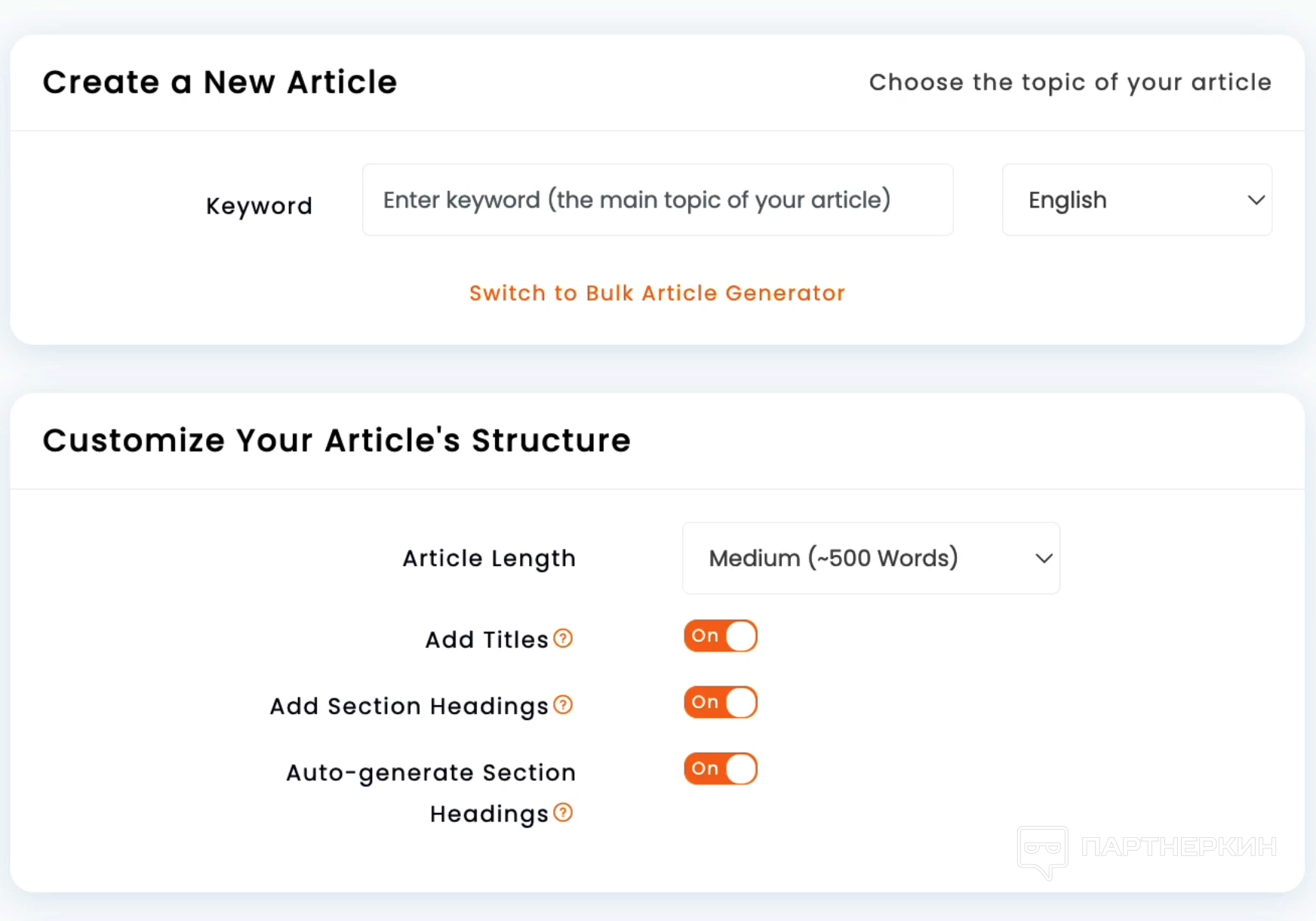Click the Article Length label
1316x921 pixels.
(x=489, y=559)
